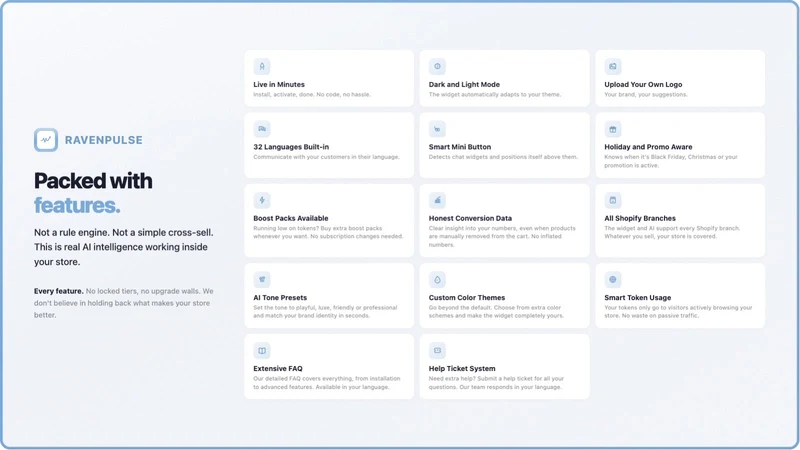Click the RavenPulse logo icon

[46, 140]
